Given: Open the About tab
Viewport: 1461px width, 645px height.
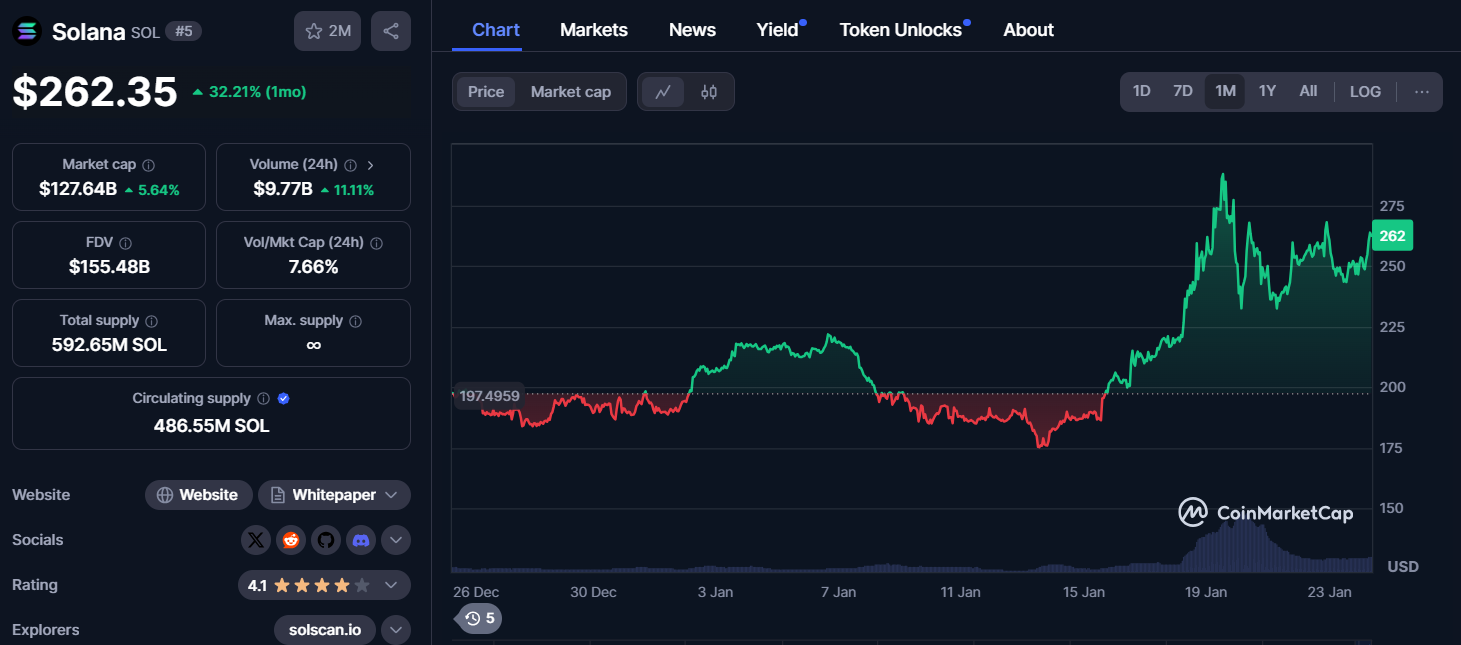Looking at the screenshot, I should pos(1029,30).
